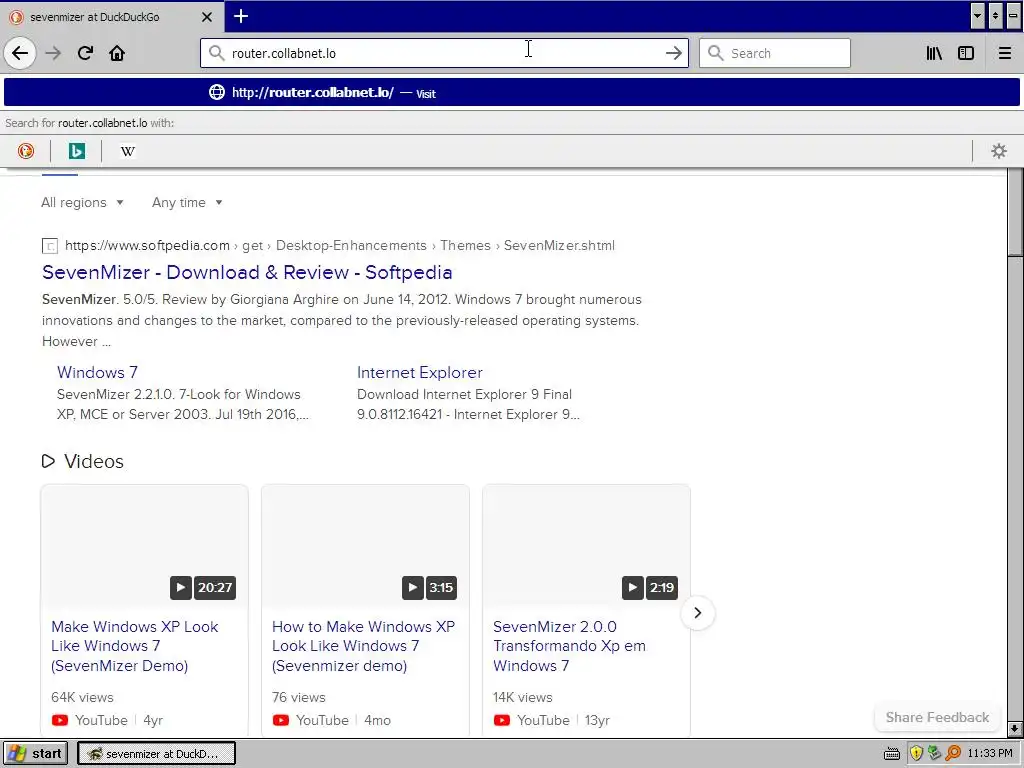Click into the address bar field

[x=444, y=53]
